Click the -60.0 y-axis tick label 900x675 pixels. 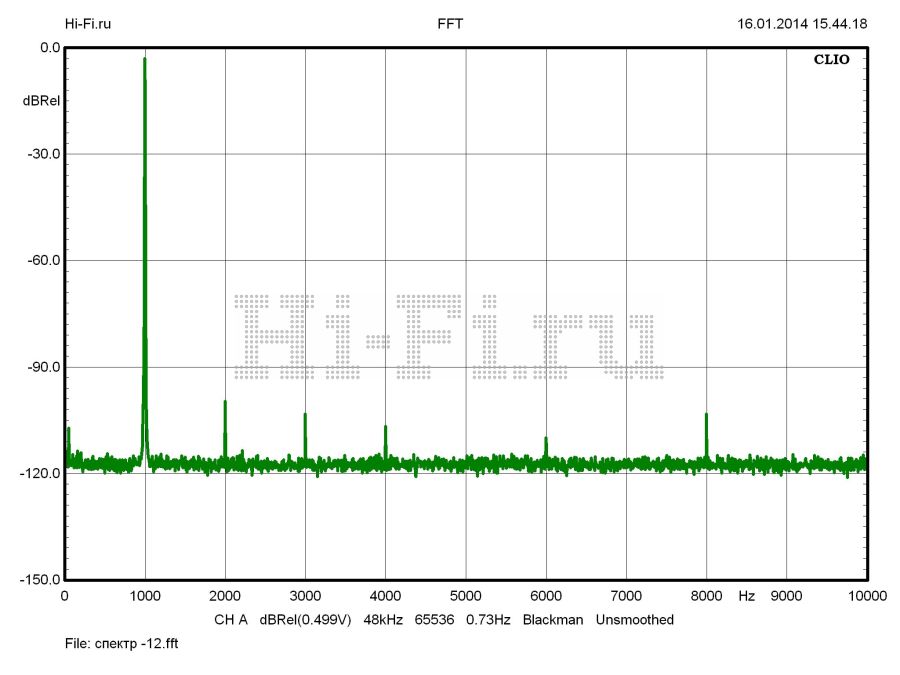43,261
